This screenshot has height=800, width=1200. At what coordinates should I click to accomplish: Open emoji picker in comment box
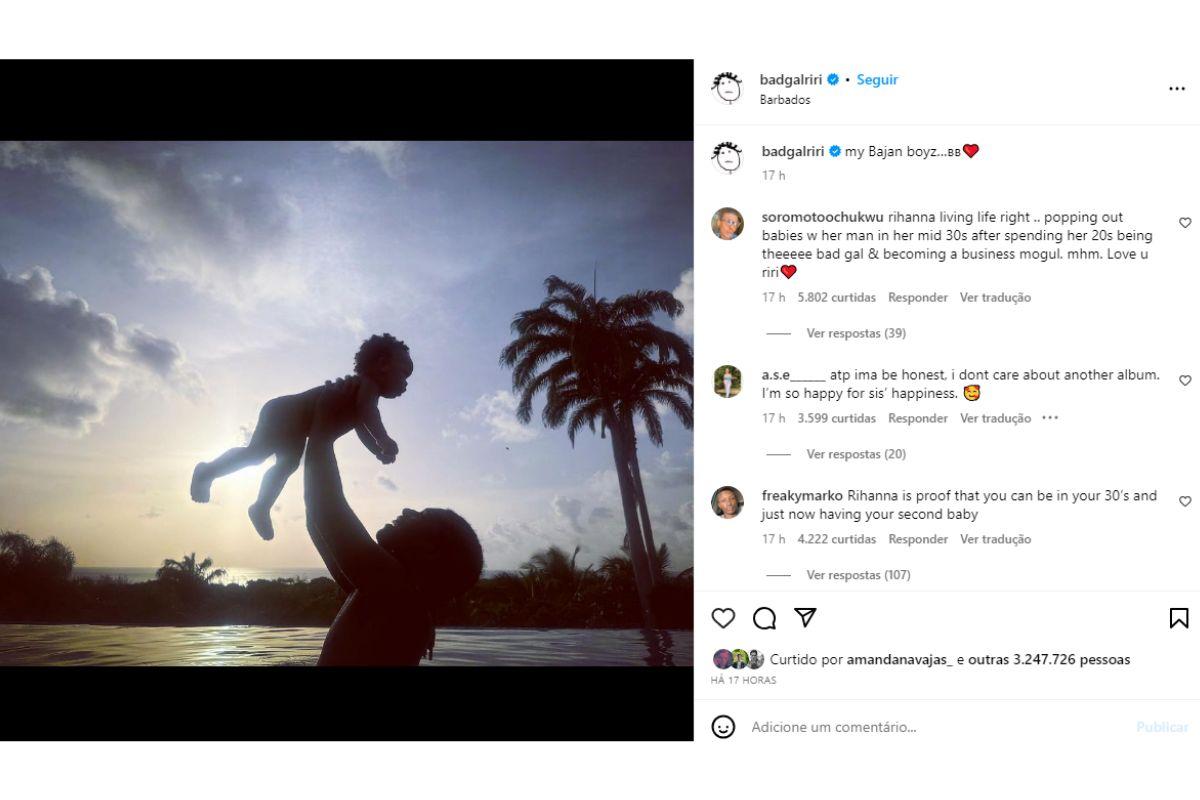(x=723, y=727)
